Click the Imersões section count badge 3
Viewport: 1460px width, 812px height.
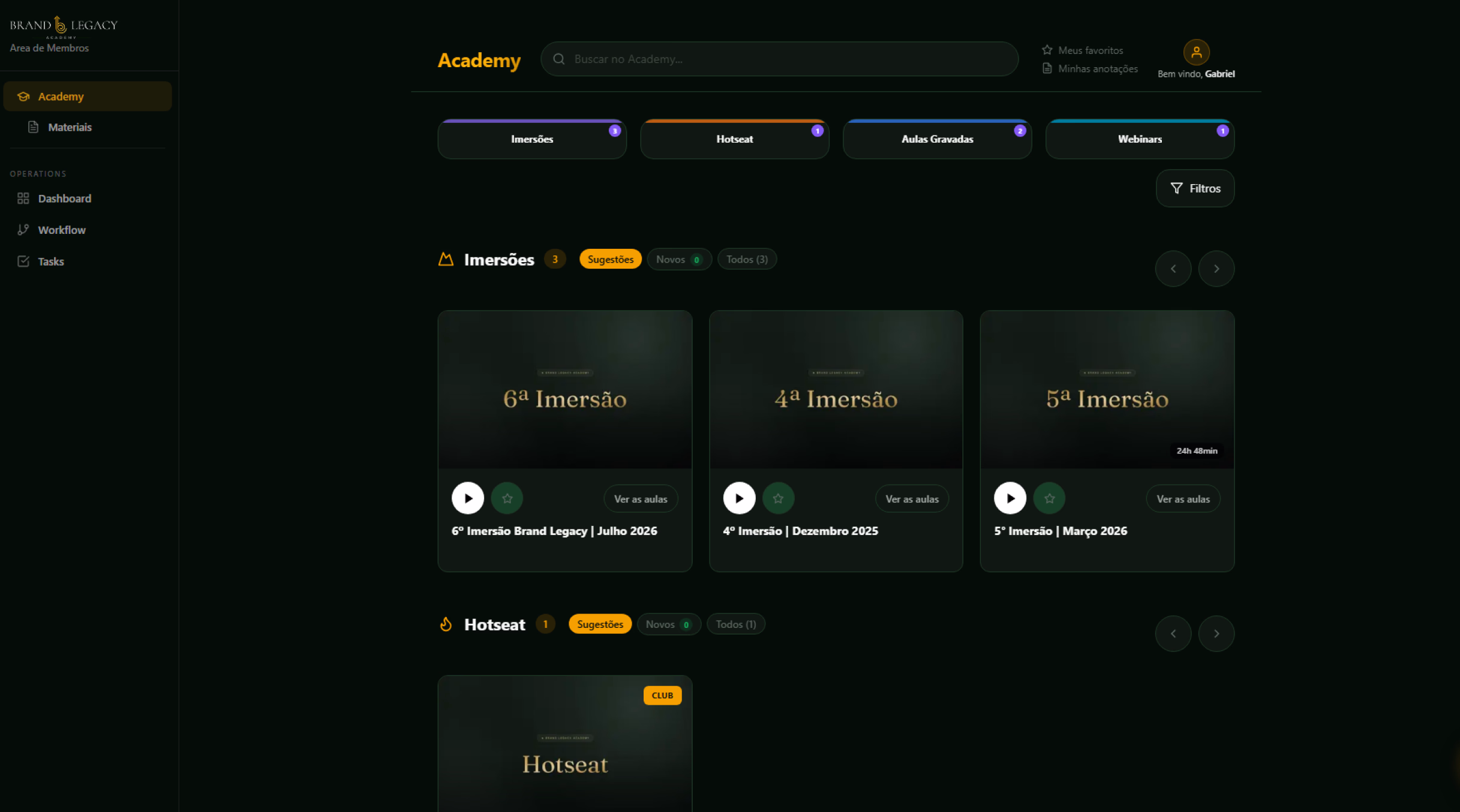[x=555, y=259]
